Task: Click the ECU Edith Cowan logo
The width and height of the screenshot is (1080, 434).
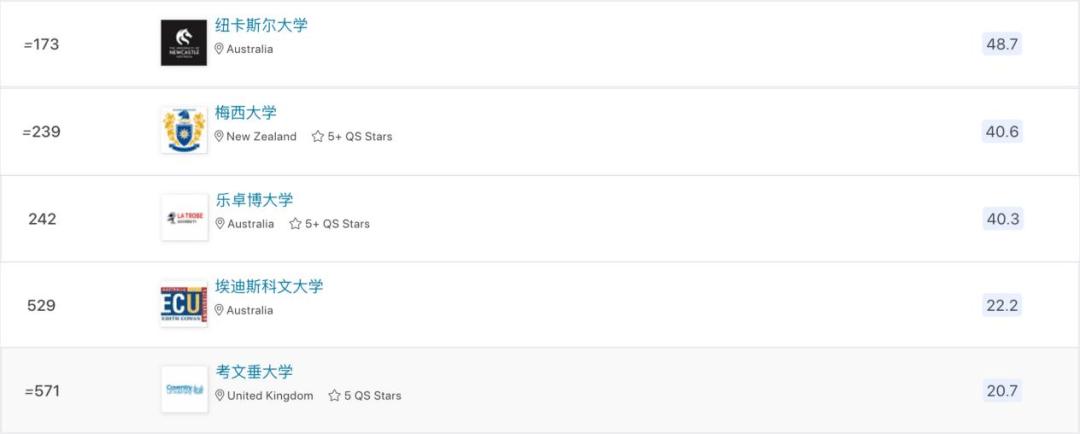Action: point(184,304)
